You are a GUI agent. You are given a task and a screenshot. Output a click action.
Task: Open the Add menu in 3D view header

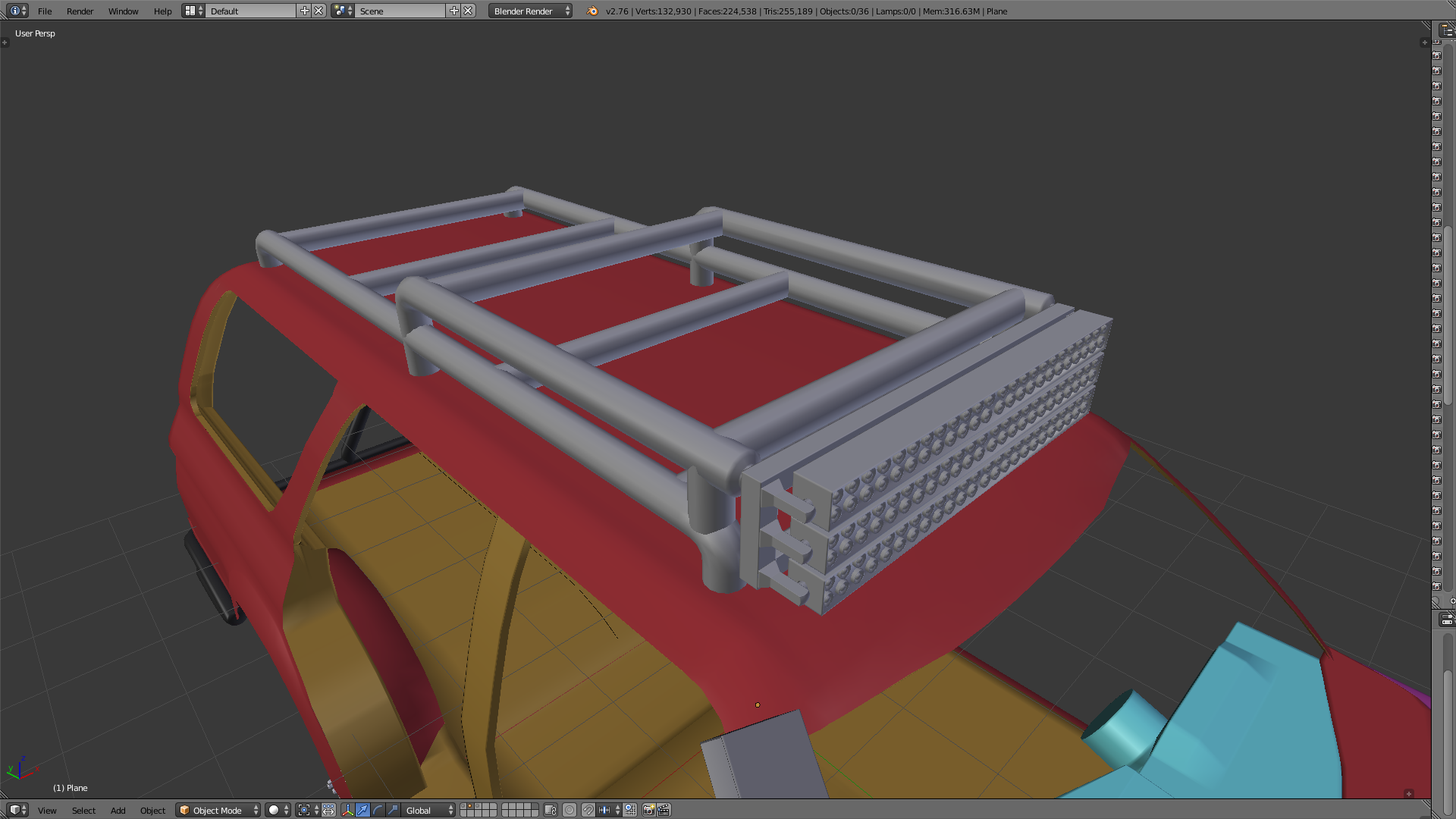(x=118, y=810)
